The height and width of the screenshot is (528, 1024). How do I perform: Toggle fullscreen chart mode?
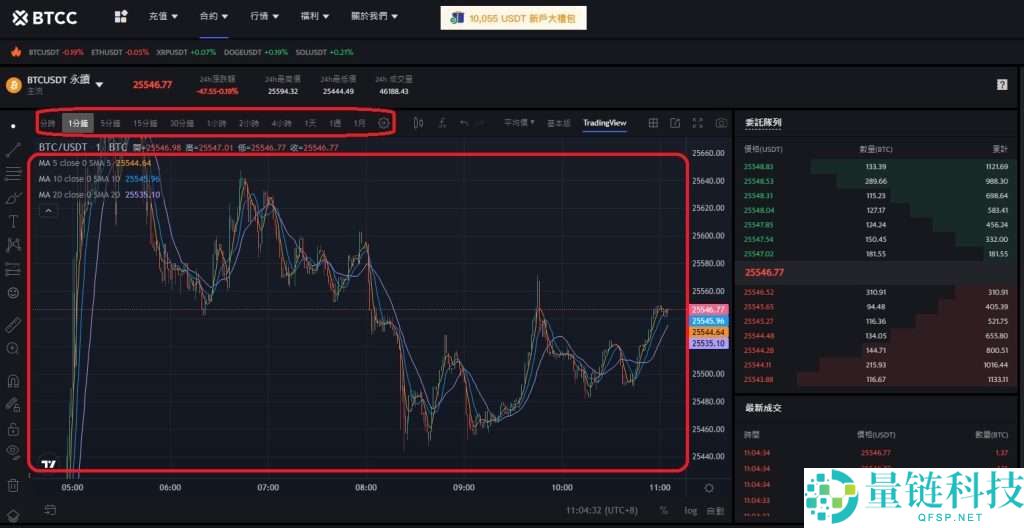[x=697, y=123]
